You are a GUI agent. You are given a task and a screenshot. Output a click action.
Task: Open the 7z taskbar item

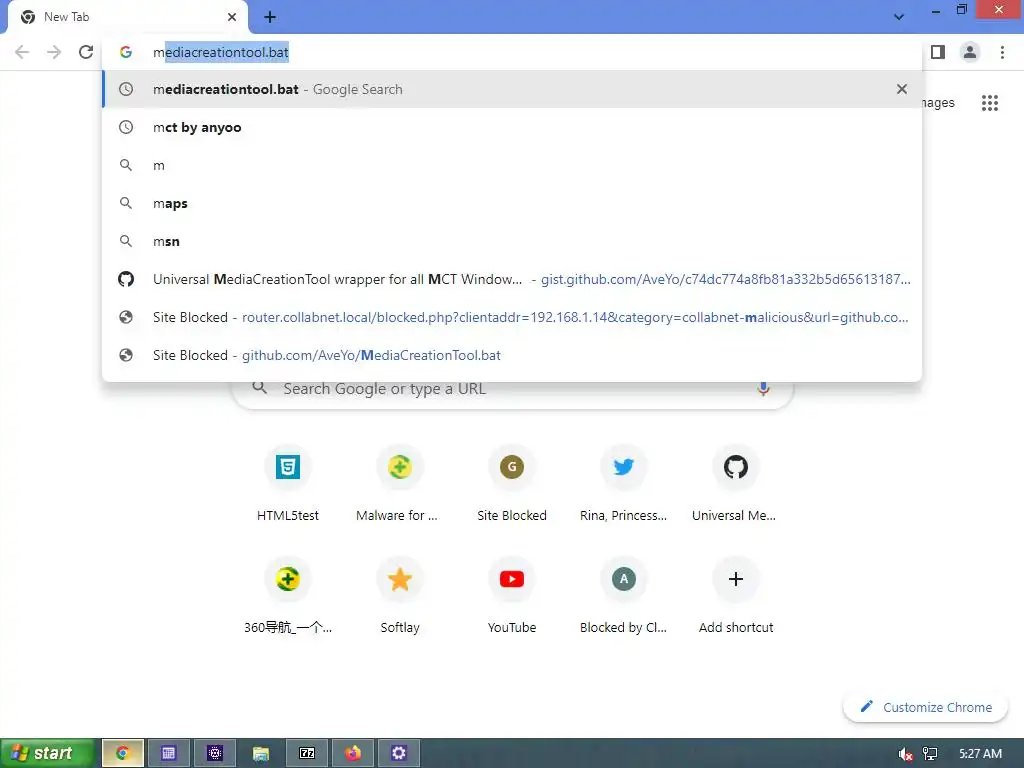click(306, 753)
